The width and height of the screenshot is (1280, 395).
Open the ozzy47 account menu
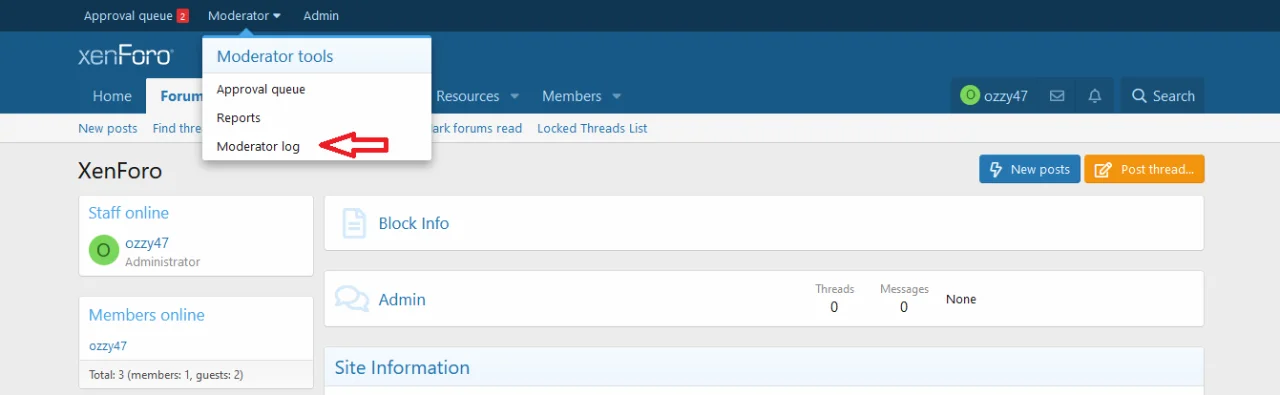[x=994, y=96]
